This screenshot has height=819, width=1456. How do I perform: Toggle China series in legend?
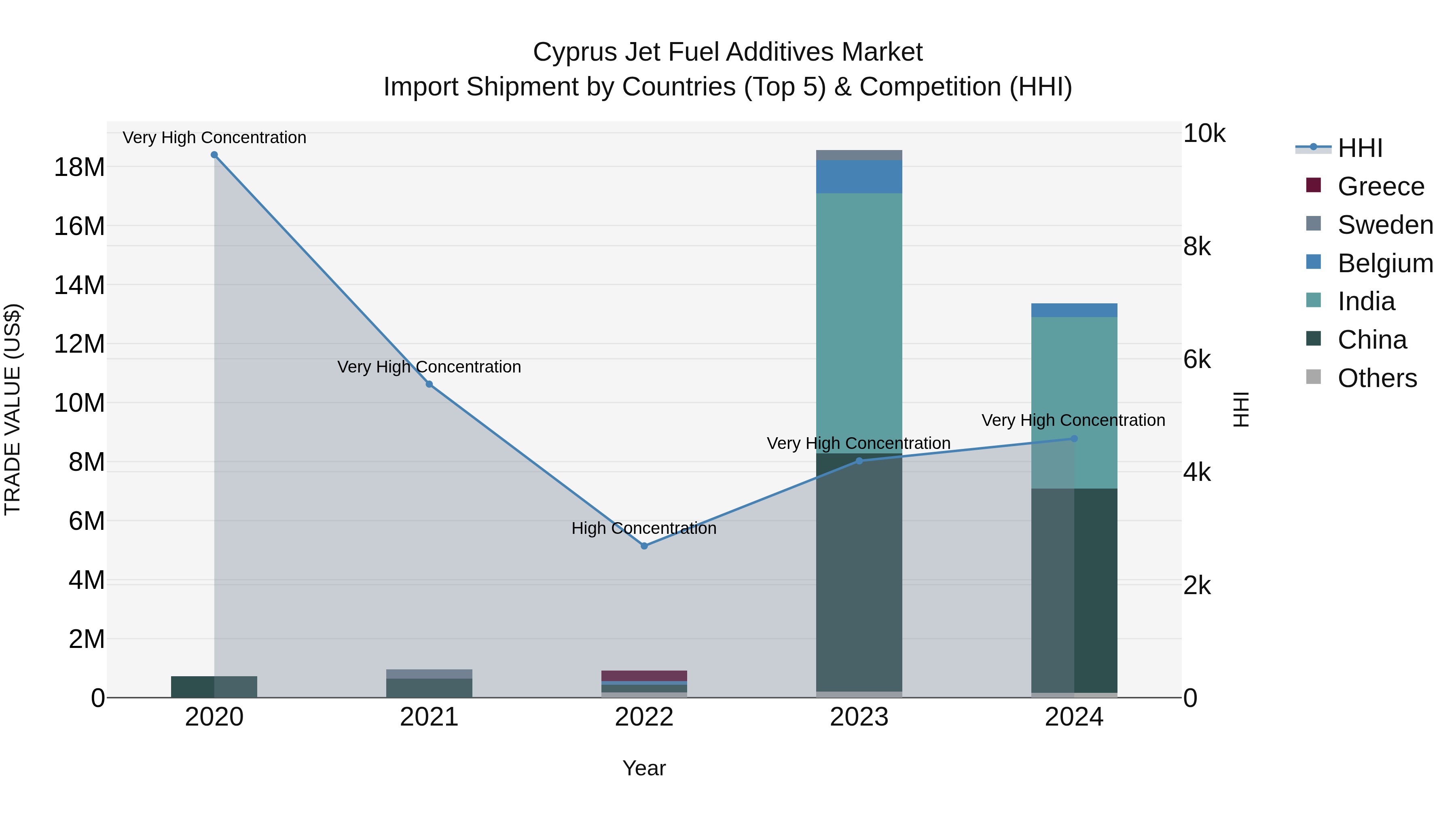tap(1357, 340)
